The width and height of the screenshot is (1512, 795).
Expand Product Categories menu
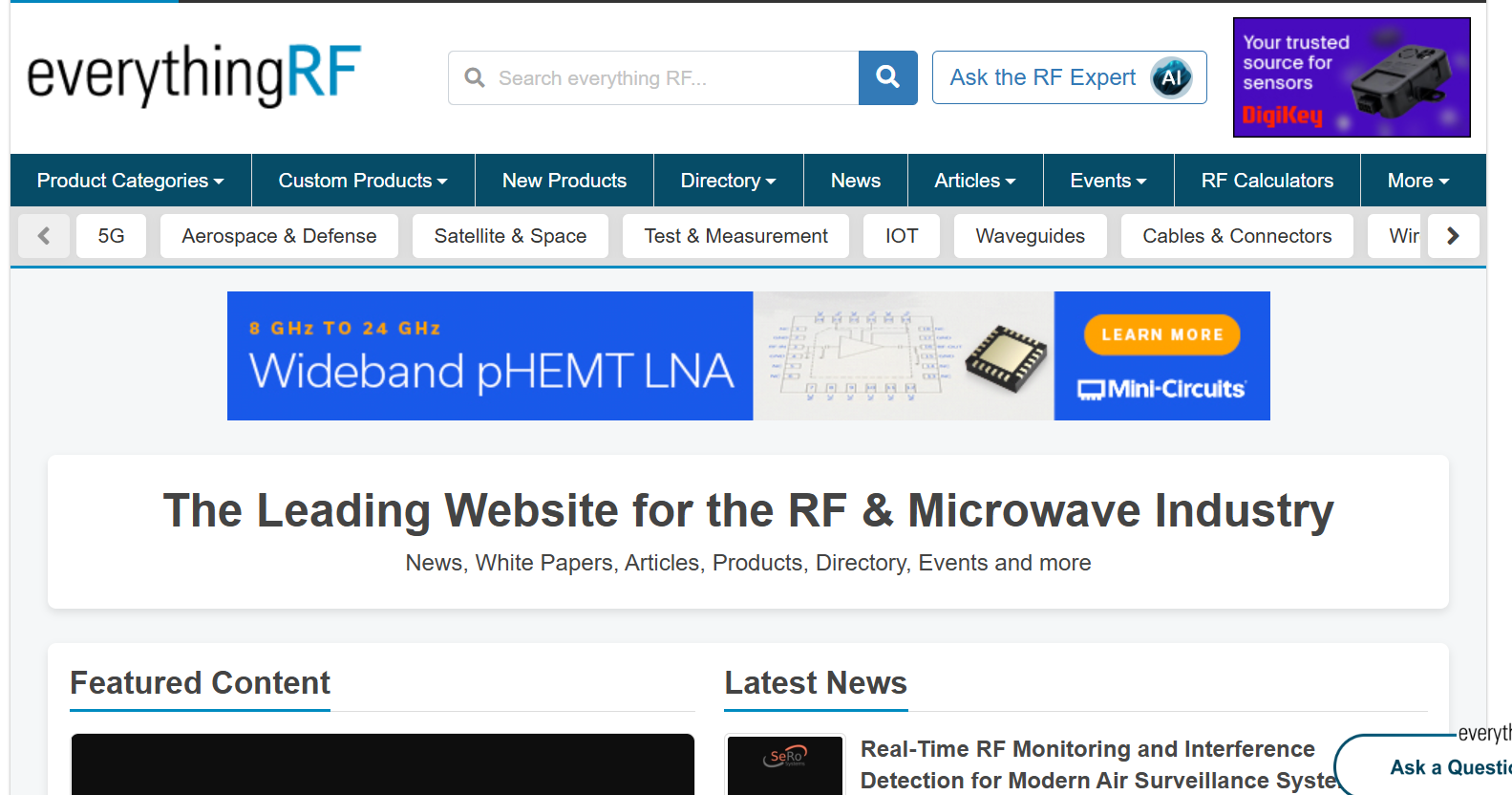[x=131, y=181]
